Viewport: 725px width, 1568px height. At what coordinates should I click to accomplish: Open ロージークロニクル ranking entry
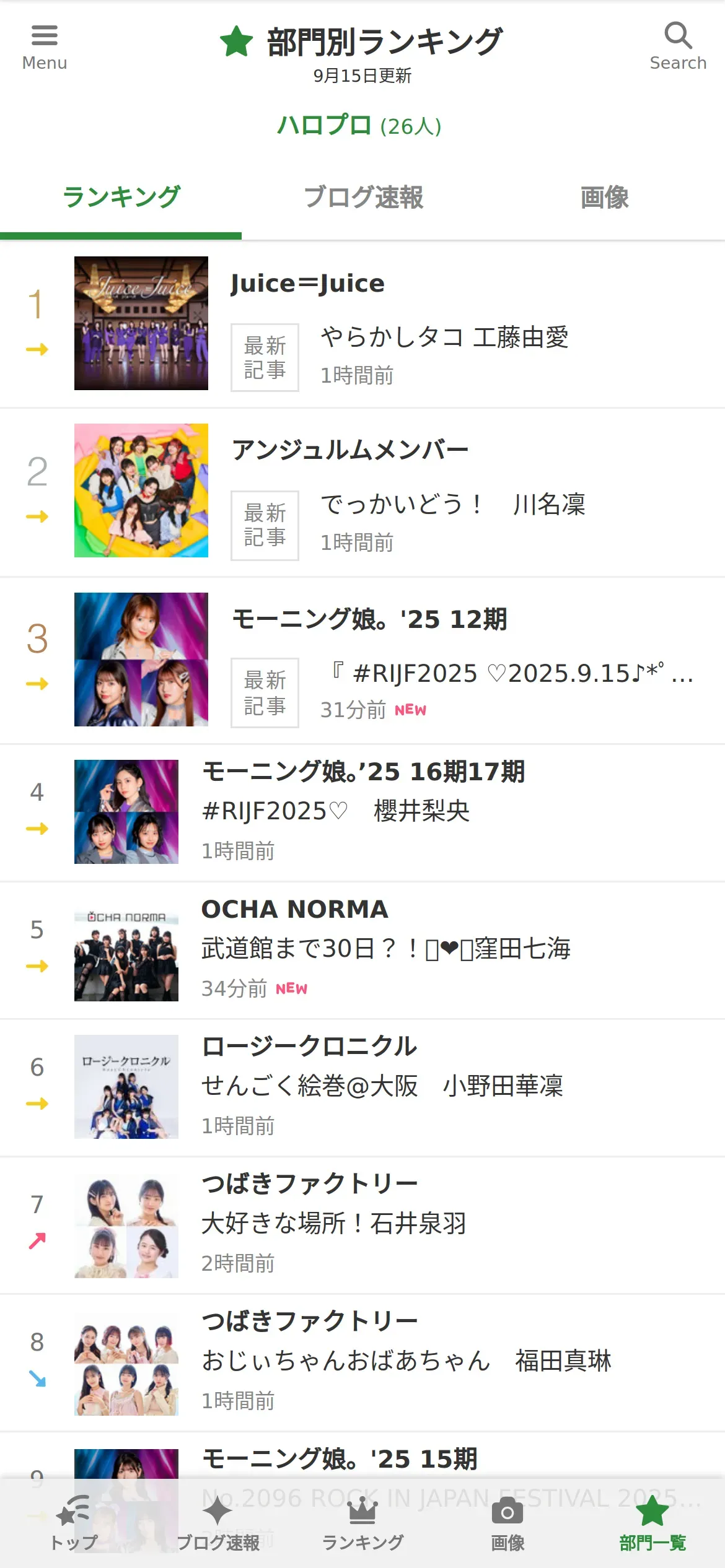pos(362,1087)
